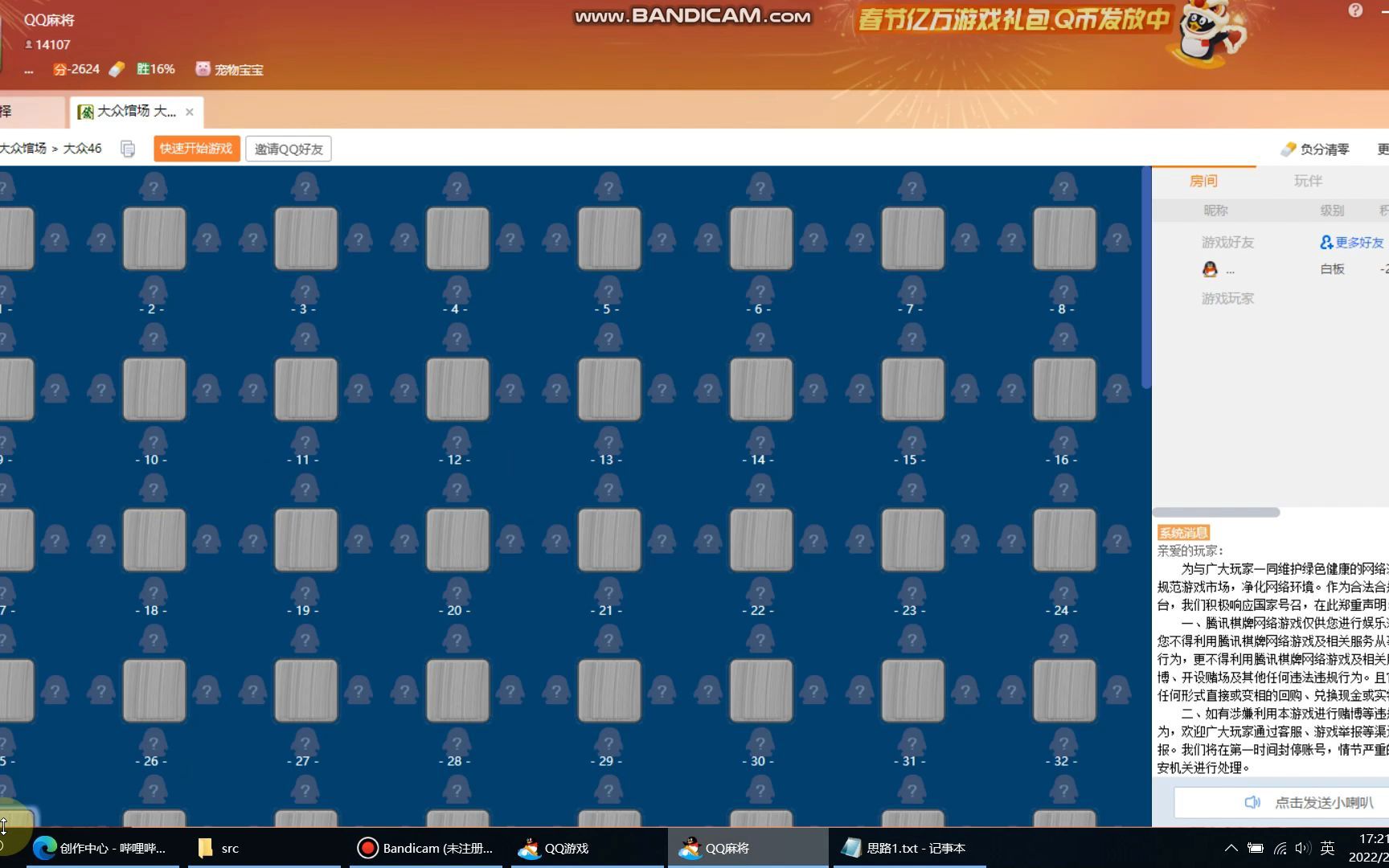Sit at the left seat of table 3
1389x868 pixels.
pyautogui.click(x=253, y=239)
